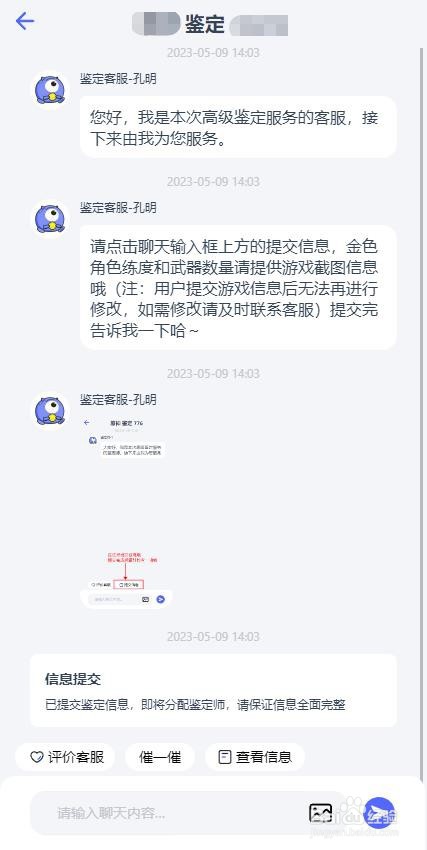The image size is (427, 850).
Task: Open the image picker icon in input bar
Action: 320,812
